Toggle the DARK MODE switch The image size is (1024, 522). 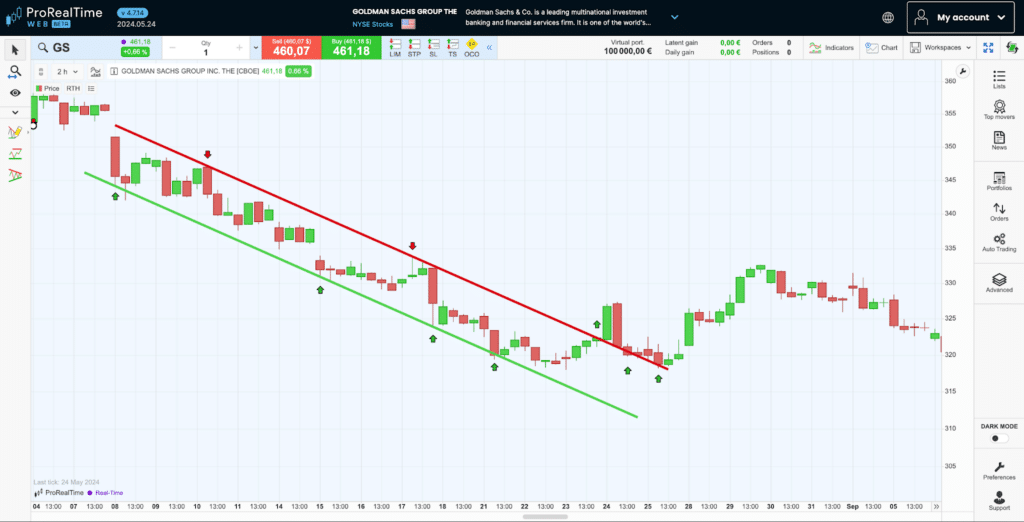coord(999,438)
